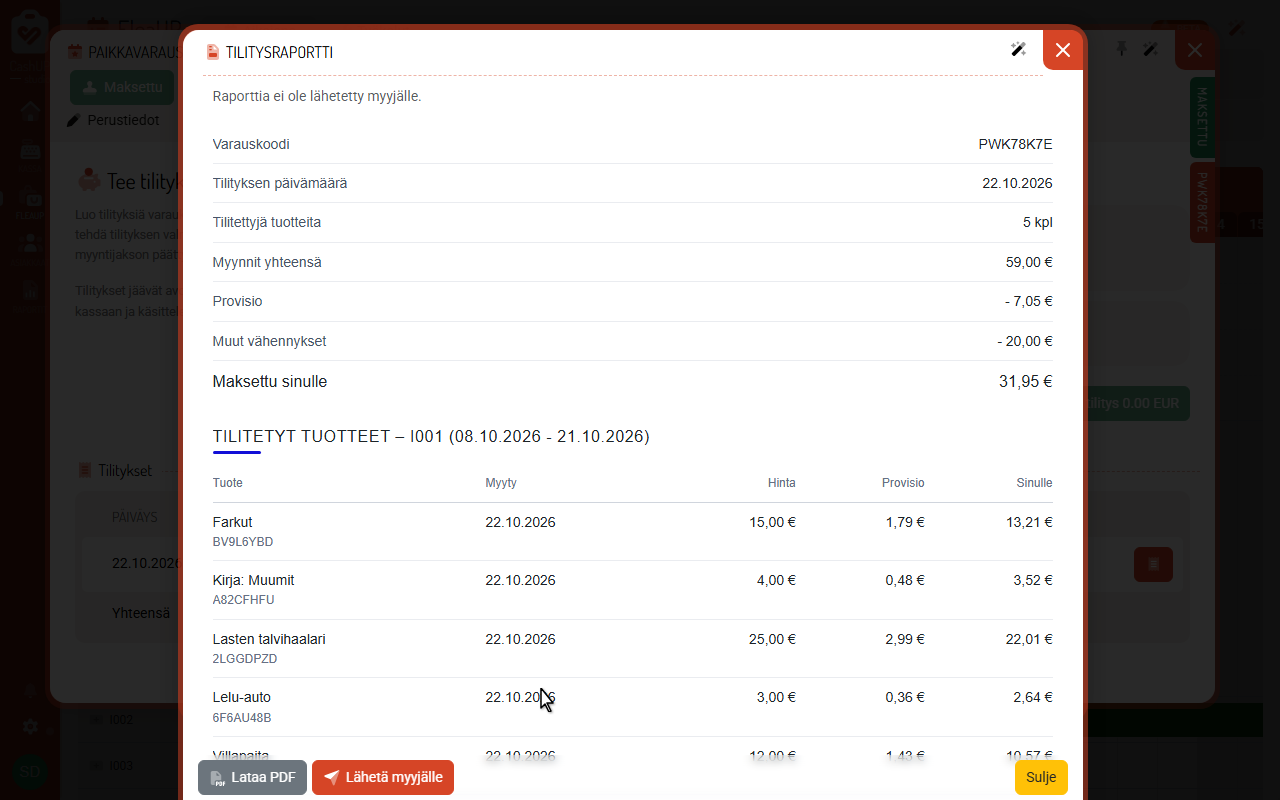Close the background Paikkavaraus window

pyautogui.click(x=1195, y=50)
